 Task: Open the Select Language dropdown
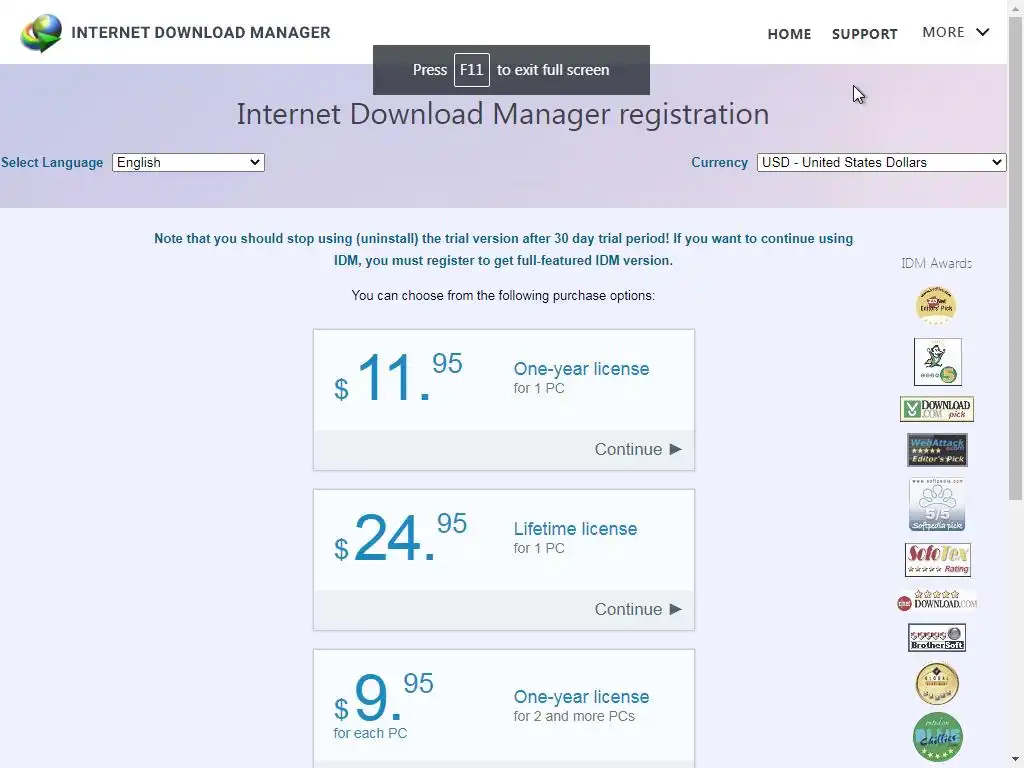click(188, 163)
